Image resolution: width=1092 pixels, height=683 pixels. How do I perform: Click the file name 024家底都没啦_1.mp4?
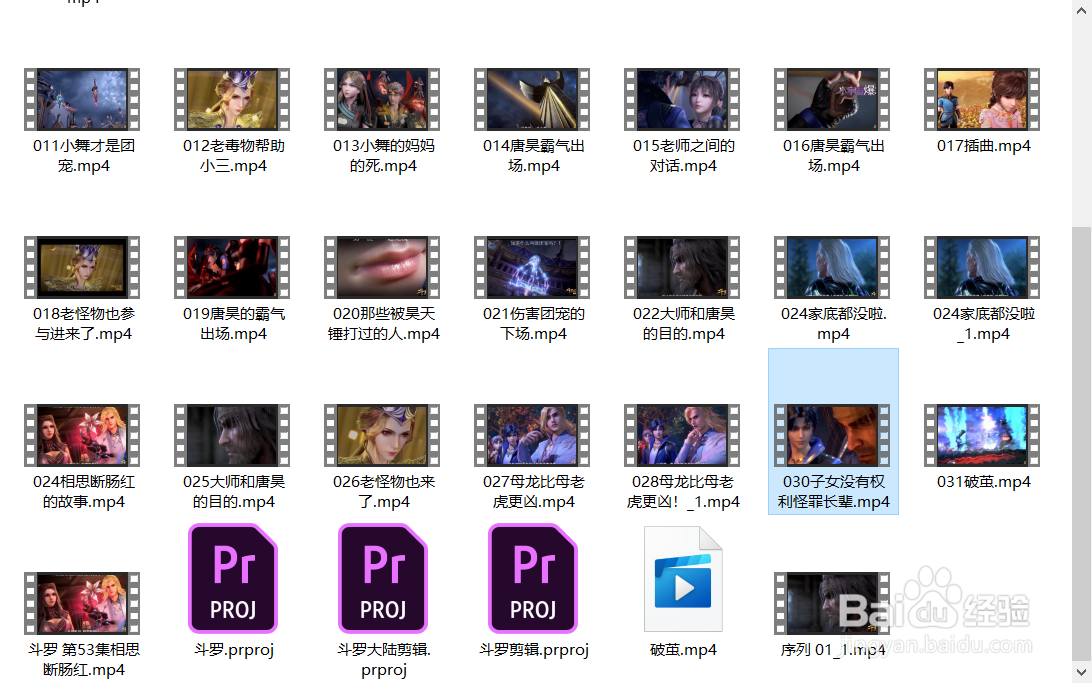[x=983, y=324]
